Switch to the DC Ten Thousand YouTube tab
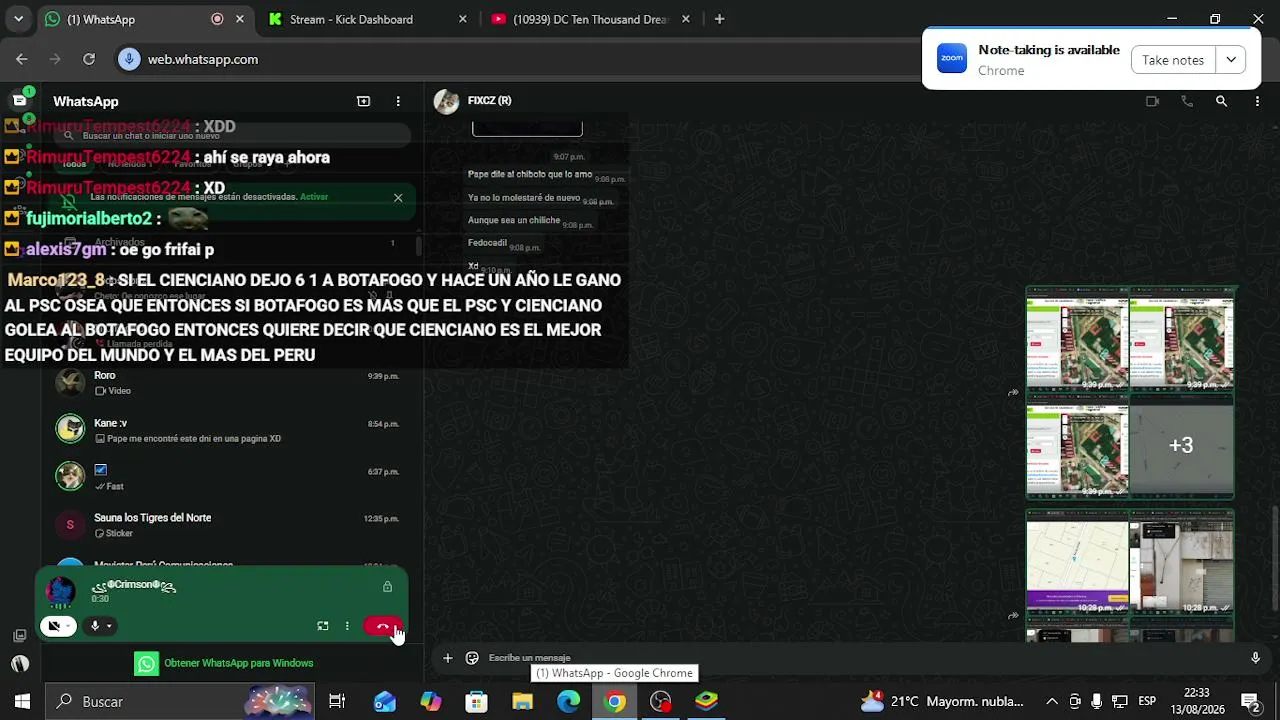1280x720 pixels. click(590, 19)
